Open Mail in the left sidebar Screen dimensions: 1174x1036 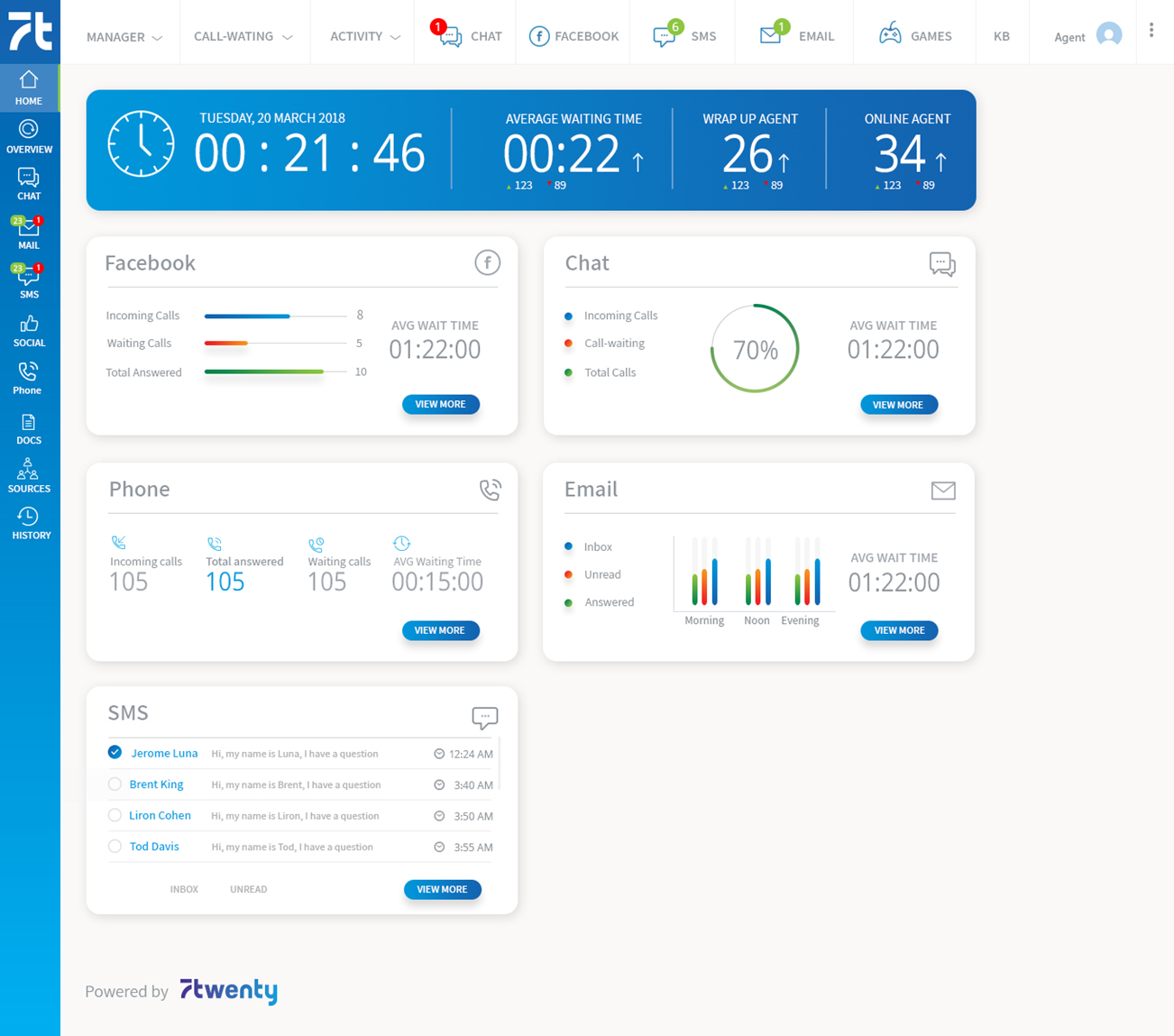(29, 233)
